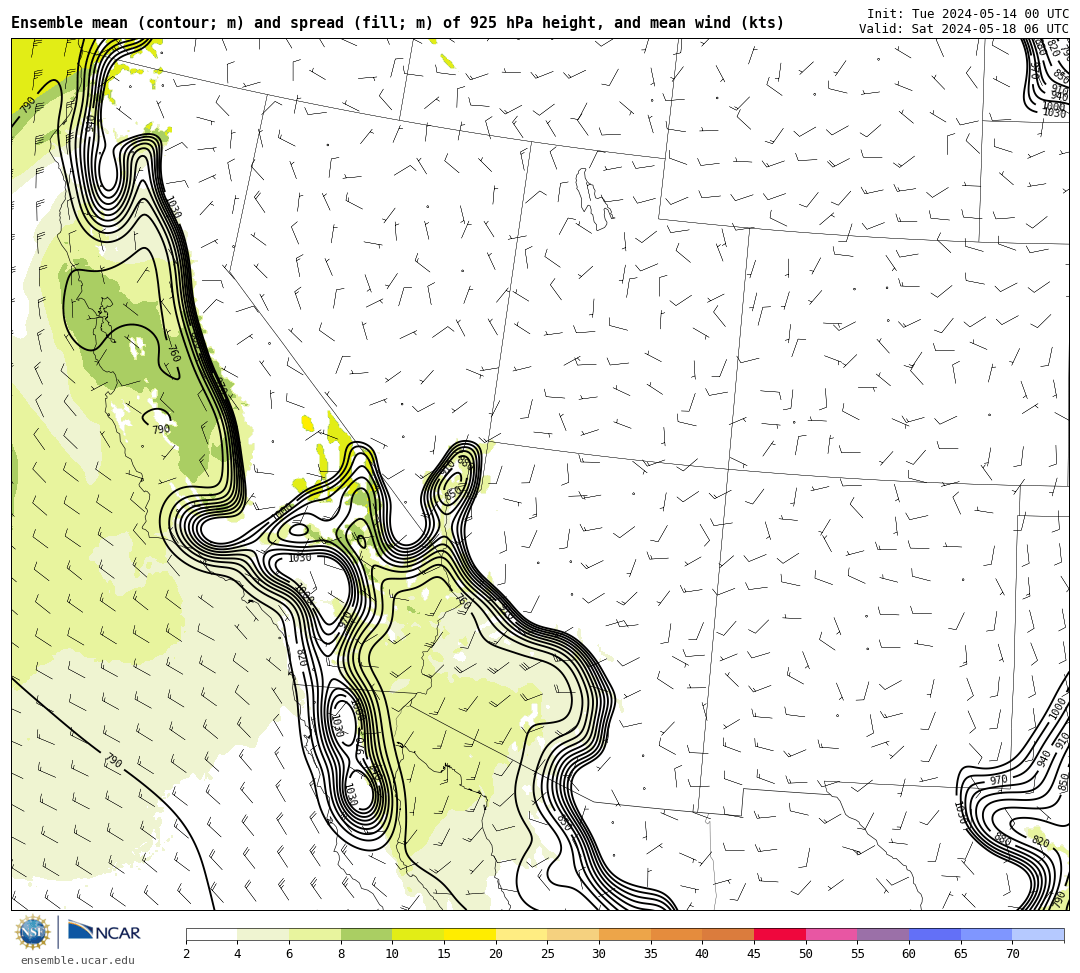The width and height of the screenshot is (1080, 973).
Task: Click the colorbar tick label 50
Action: point(806,954)
